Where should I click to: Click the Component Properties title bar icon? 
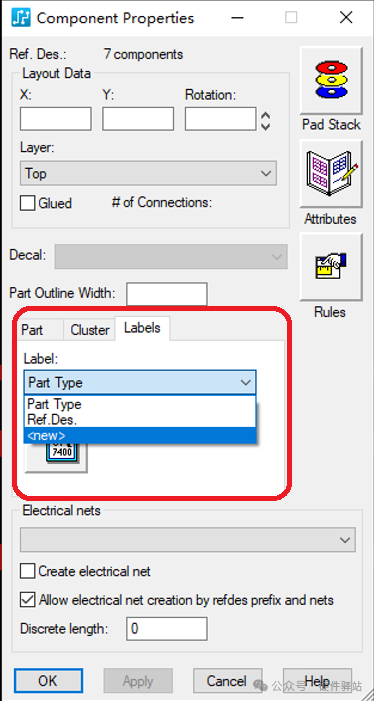[21, 18]
